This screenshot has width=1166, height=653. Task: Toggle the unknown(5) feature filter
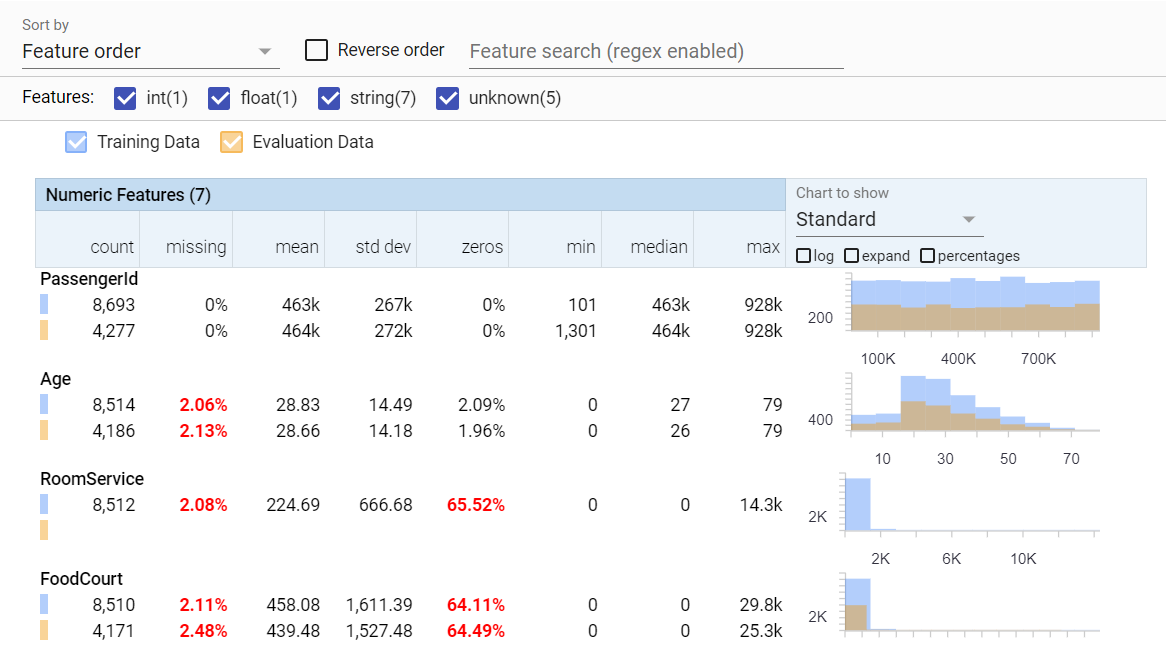coord(449,98)
